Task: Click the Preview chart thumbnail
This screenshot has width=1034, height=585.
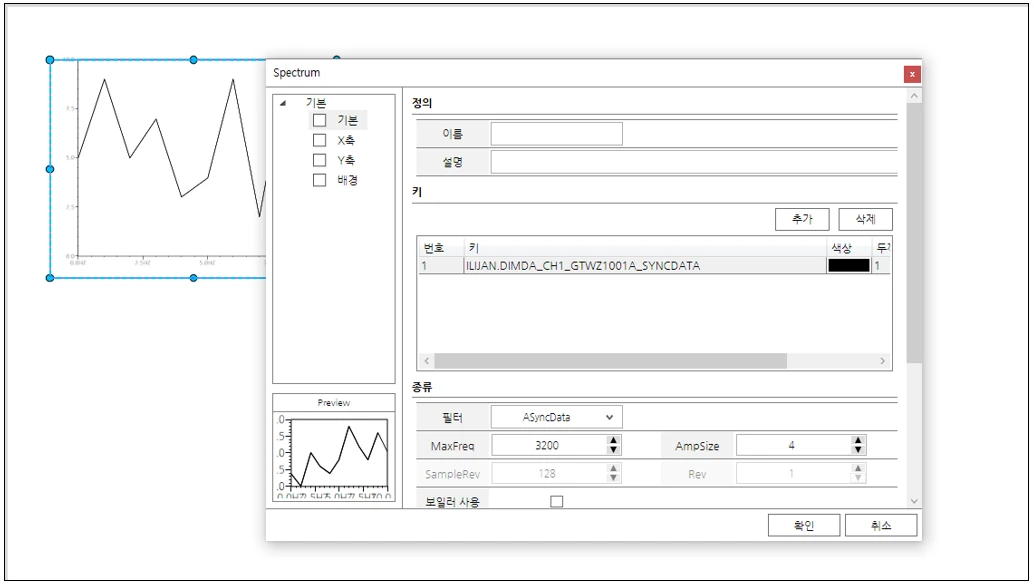Action: [334, 456]
